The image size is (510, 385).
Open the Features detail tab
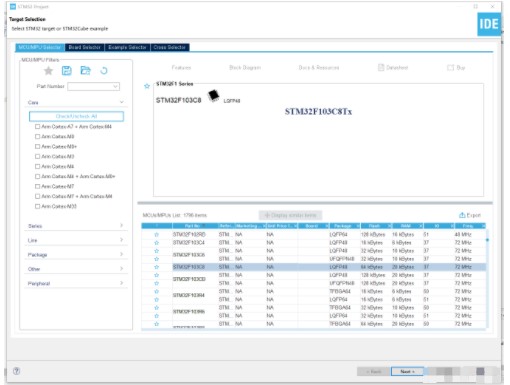181,68
